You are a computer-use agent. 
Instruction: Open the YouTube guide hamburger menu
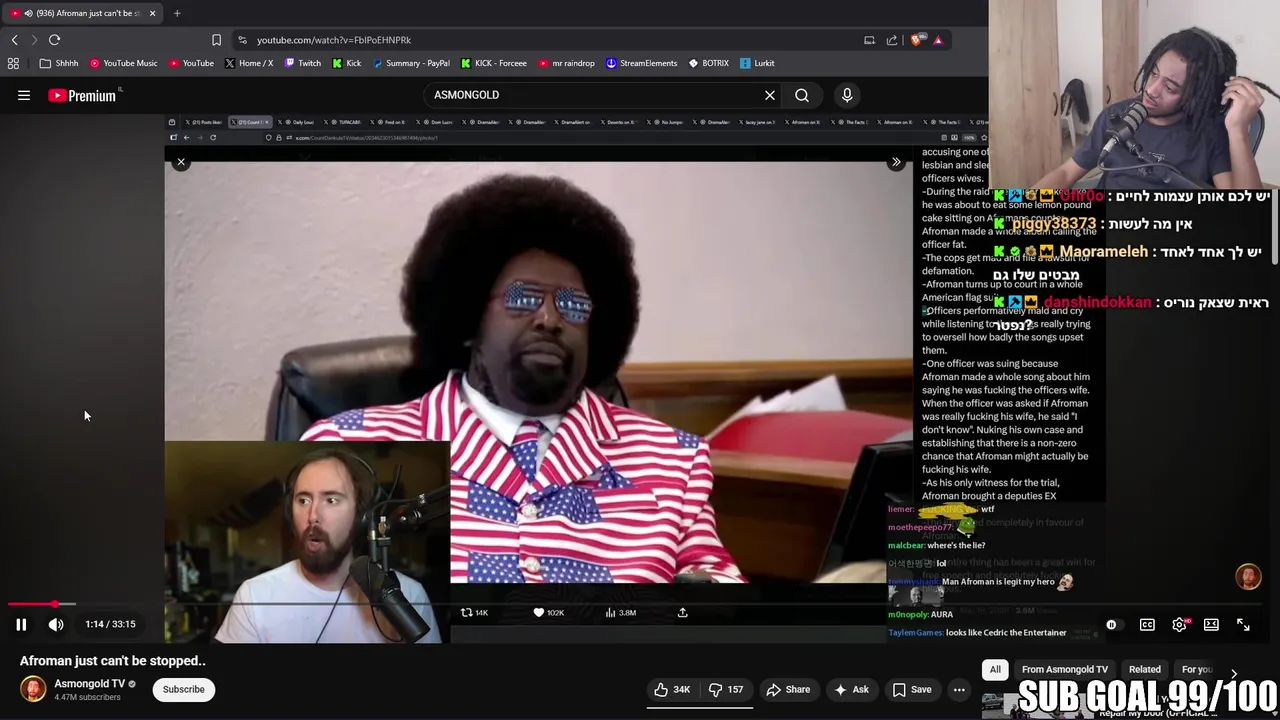pos(24,95)
